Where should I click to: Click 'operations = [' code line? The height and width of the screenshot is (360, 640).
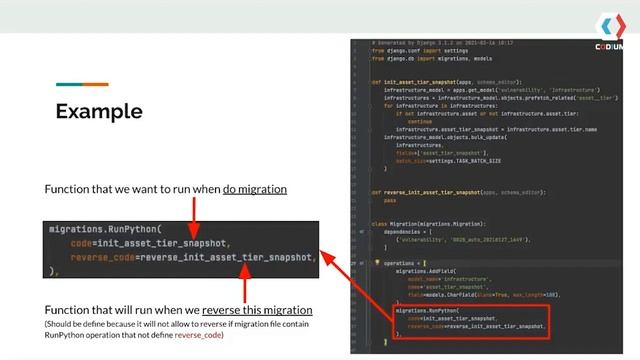[x=405, y=263]
